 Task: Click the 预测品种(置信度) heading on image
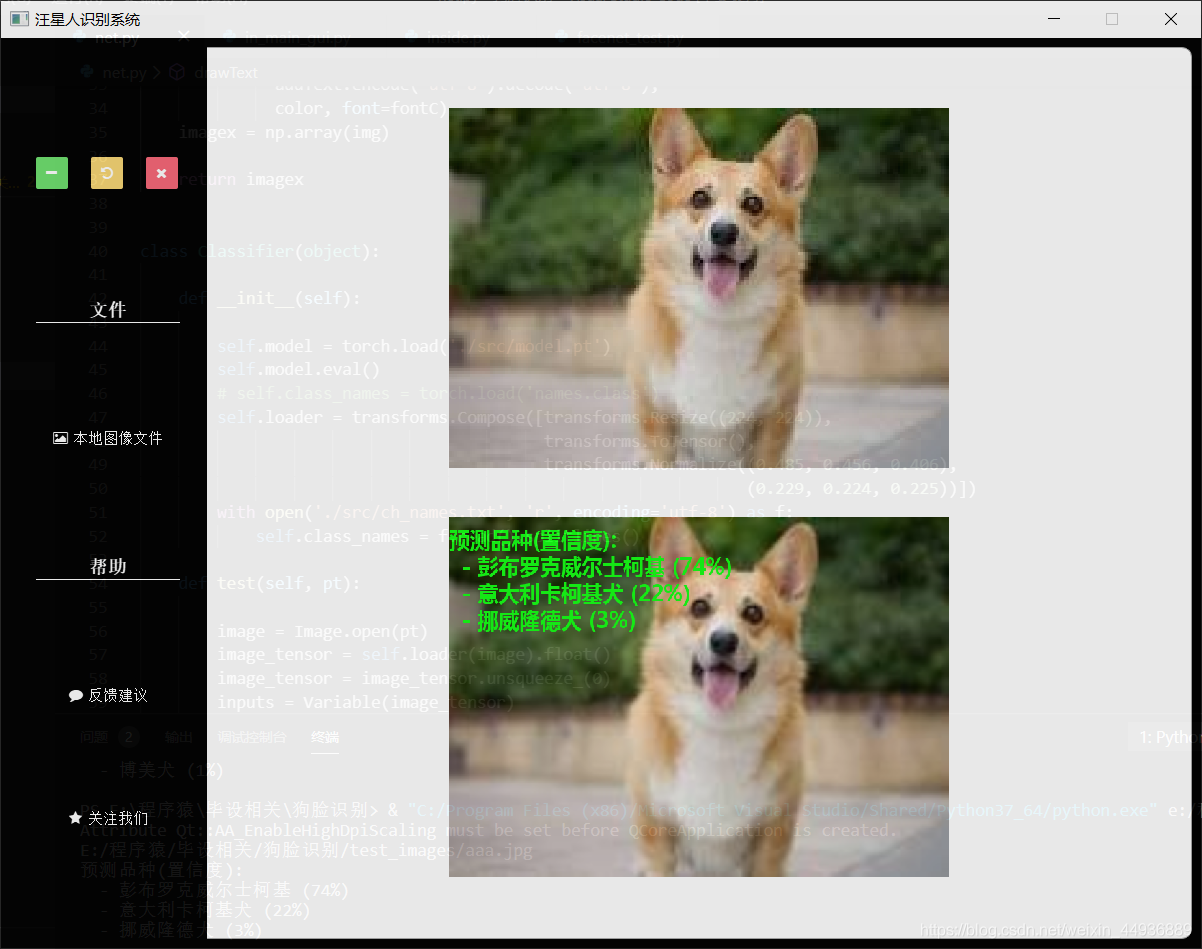coord(533,541)
